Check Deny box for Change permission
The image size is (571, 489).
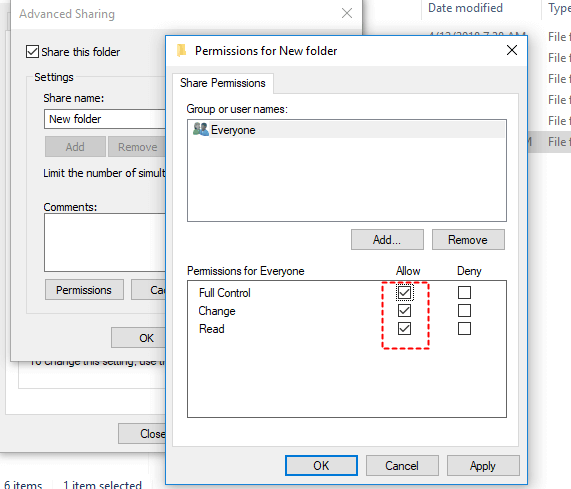click(464, 311)
